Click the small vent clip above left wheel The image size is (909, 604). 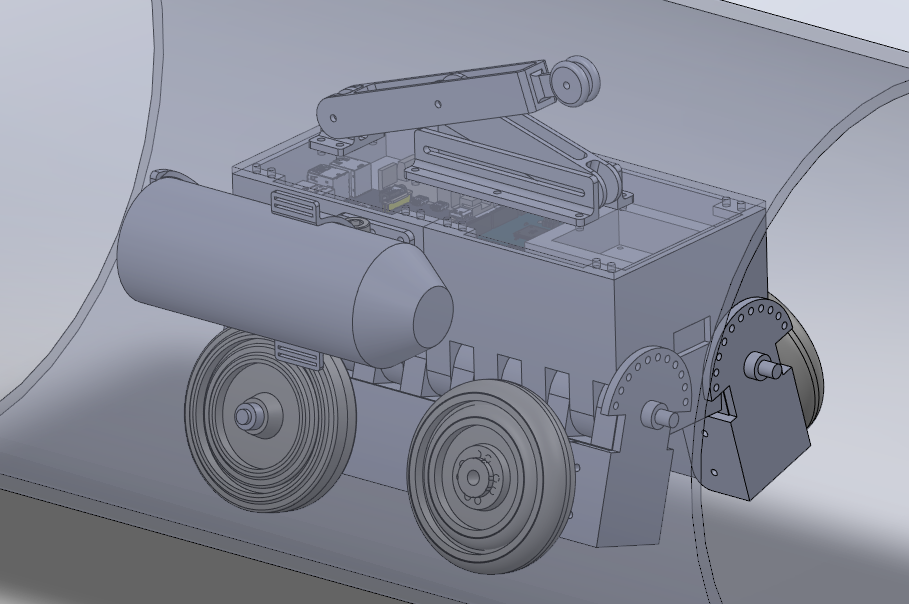(298, 355)
